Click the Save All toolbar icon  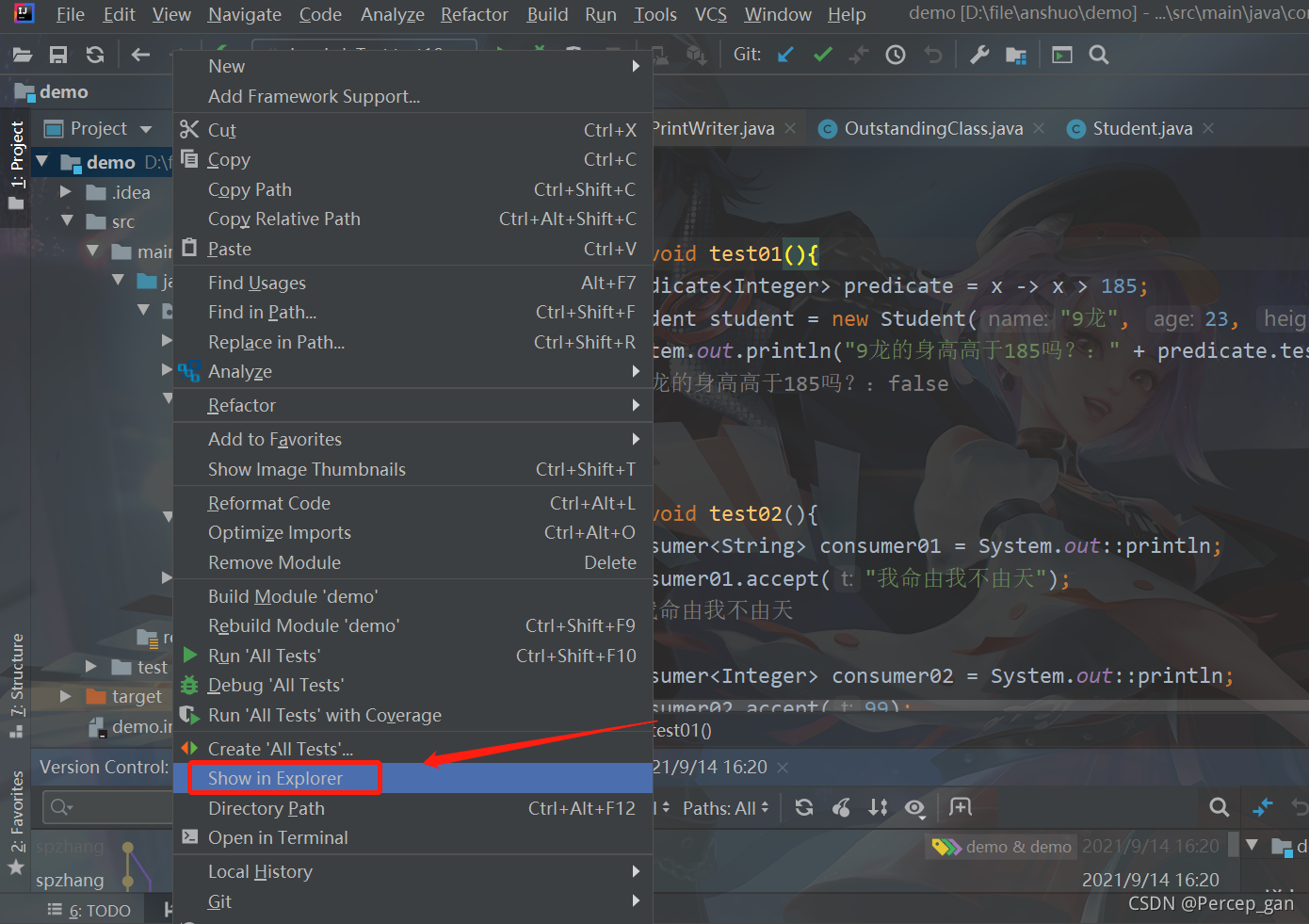click(58, 55)
